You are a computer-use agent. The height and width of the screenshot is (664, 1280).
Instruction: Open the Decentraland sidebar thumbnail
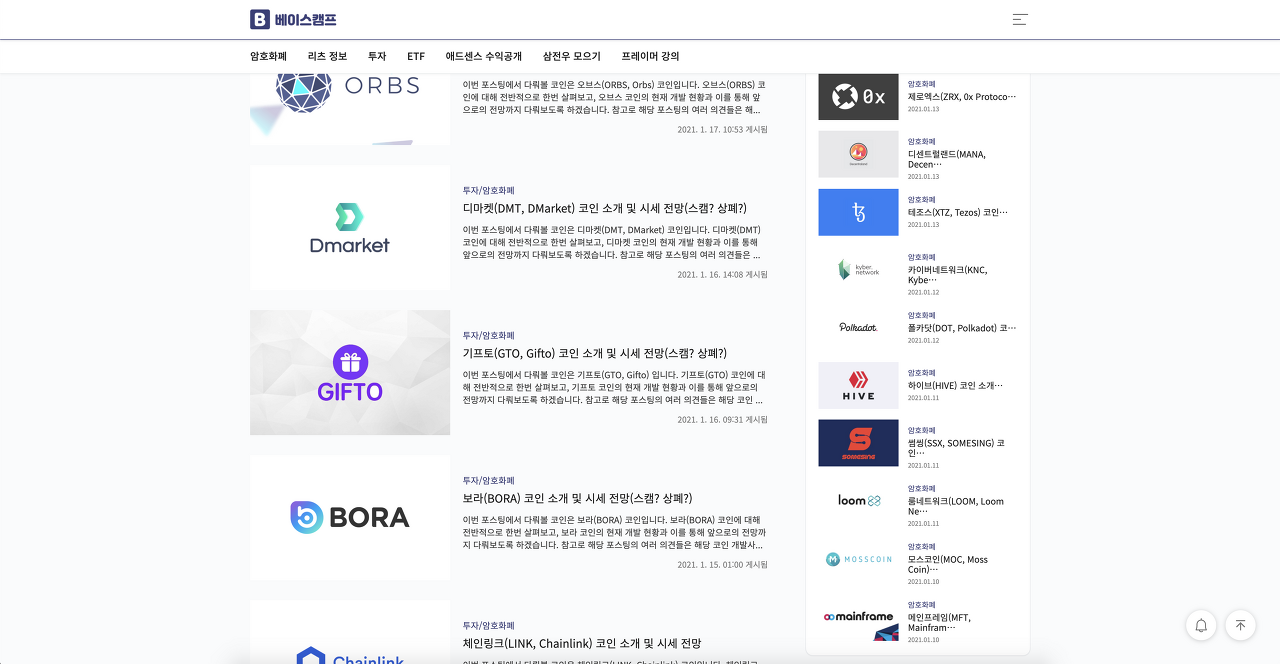(858, 154)
